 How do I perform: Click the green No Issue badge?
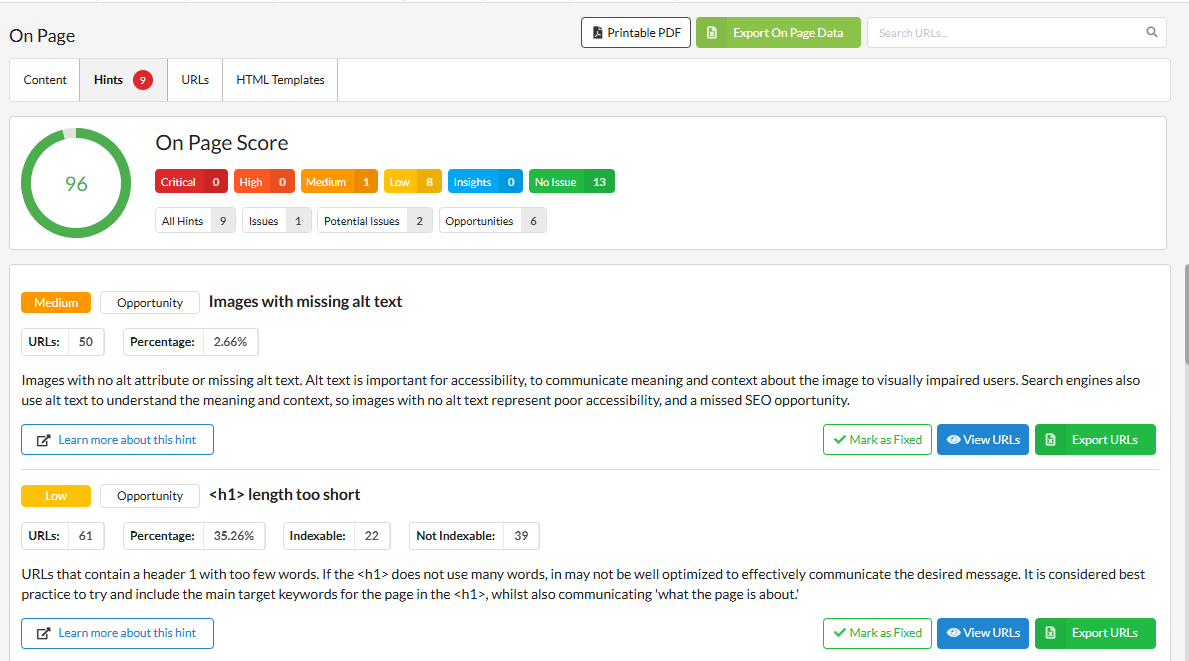tap(571, 182)
